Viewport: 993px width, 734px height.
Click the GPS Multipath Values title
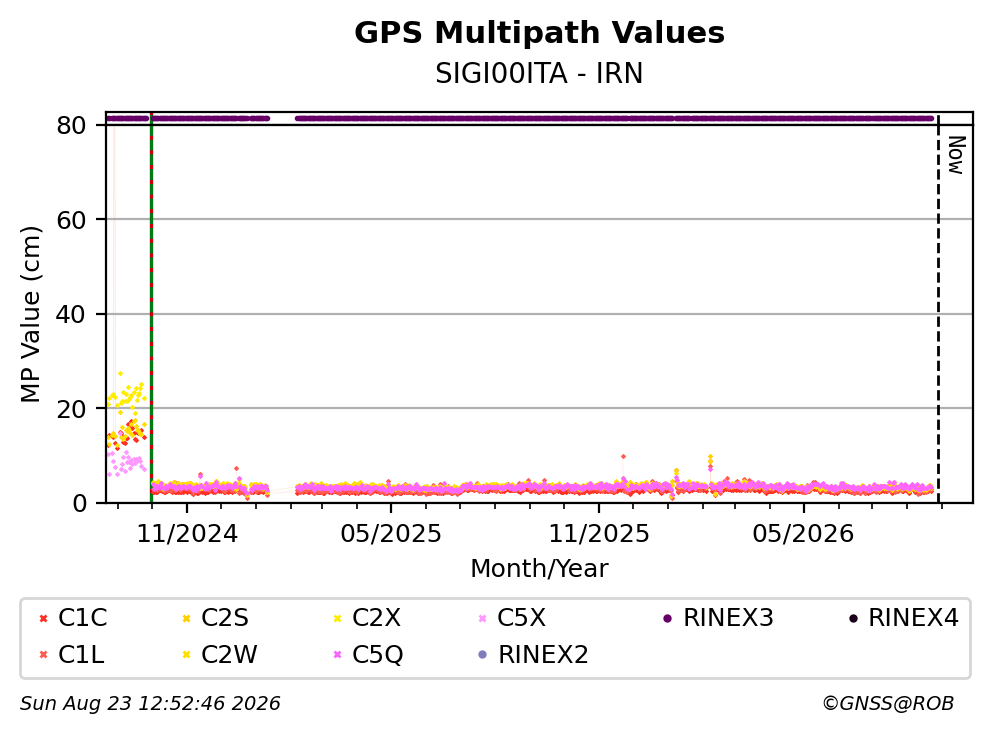coord(539,32)
